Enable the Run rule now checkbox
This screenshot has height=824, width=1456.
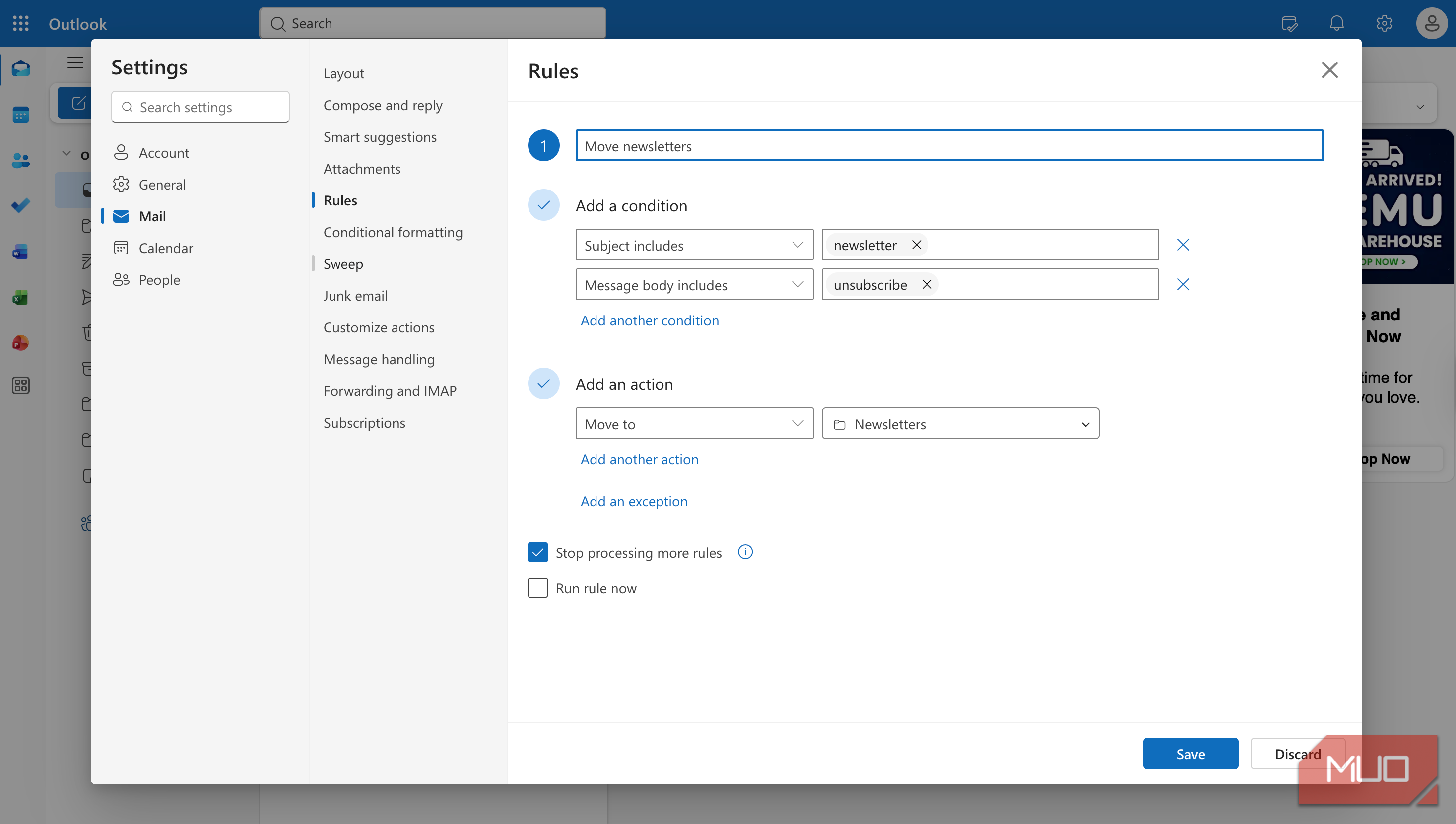pyautogui.click(x=538, y=588)
